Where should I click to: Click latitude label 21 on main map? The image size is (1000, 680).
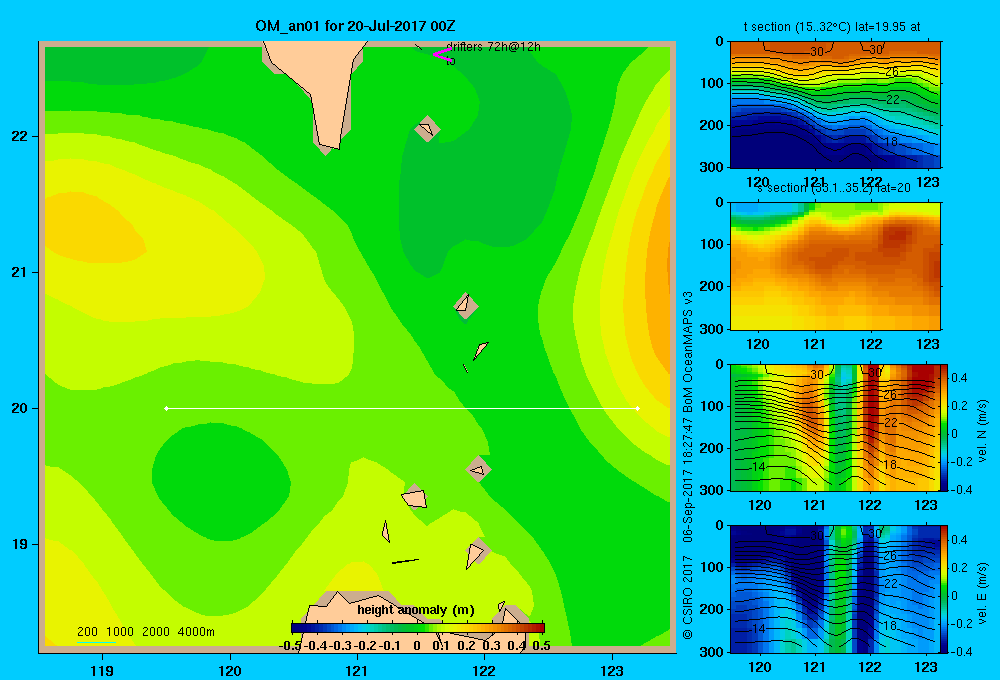pos(20,272)
